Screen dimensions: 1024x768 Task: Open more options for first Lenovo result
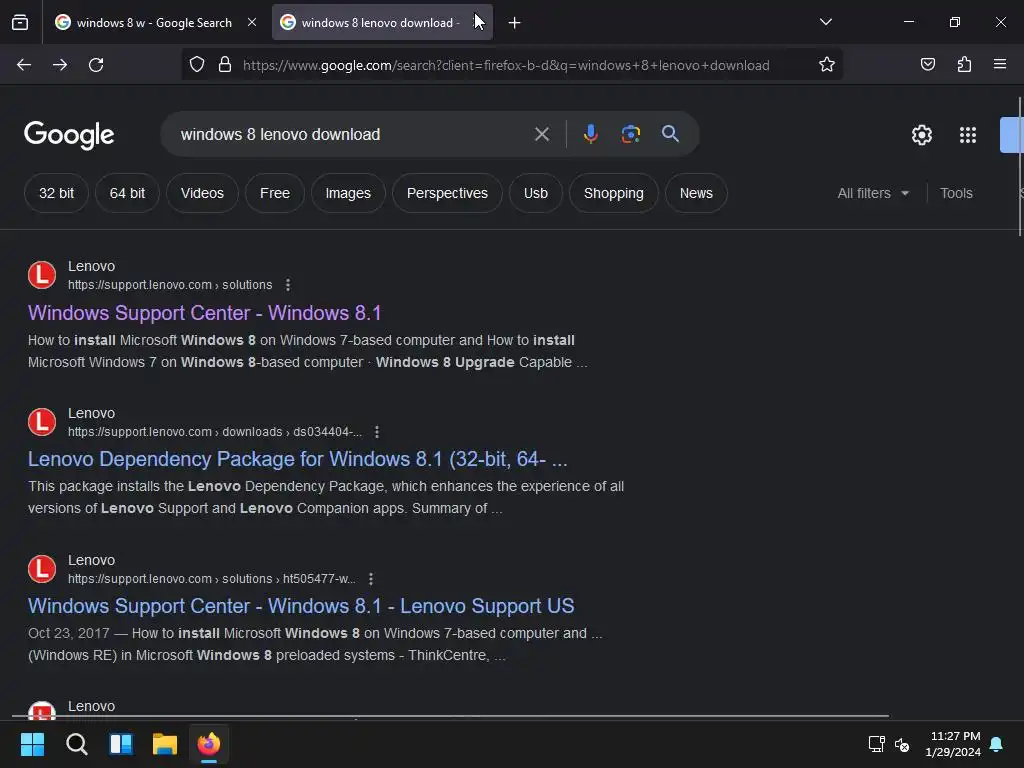288,285
